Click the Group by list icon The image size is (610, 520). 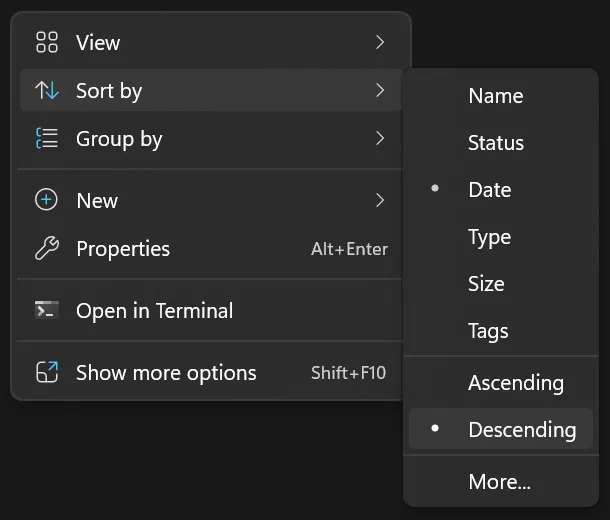point(47,139)
